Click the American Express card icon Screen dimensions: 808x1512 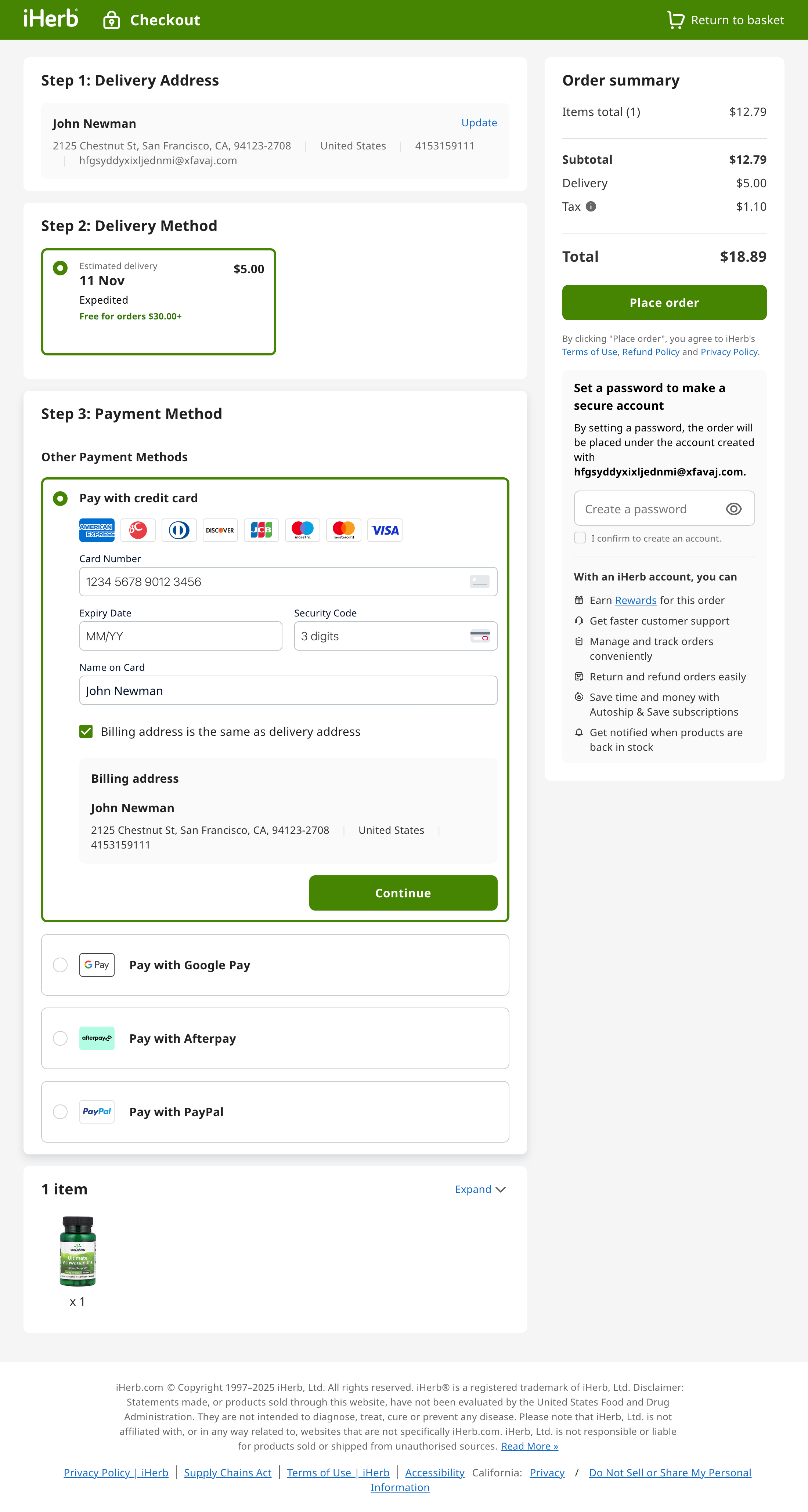(x=97, y=530)
